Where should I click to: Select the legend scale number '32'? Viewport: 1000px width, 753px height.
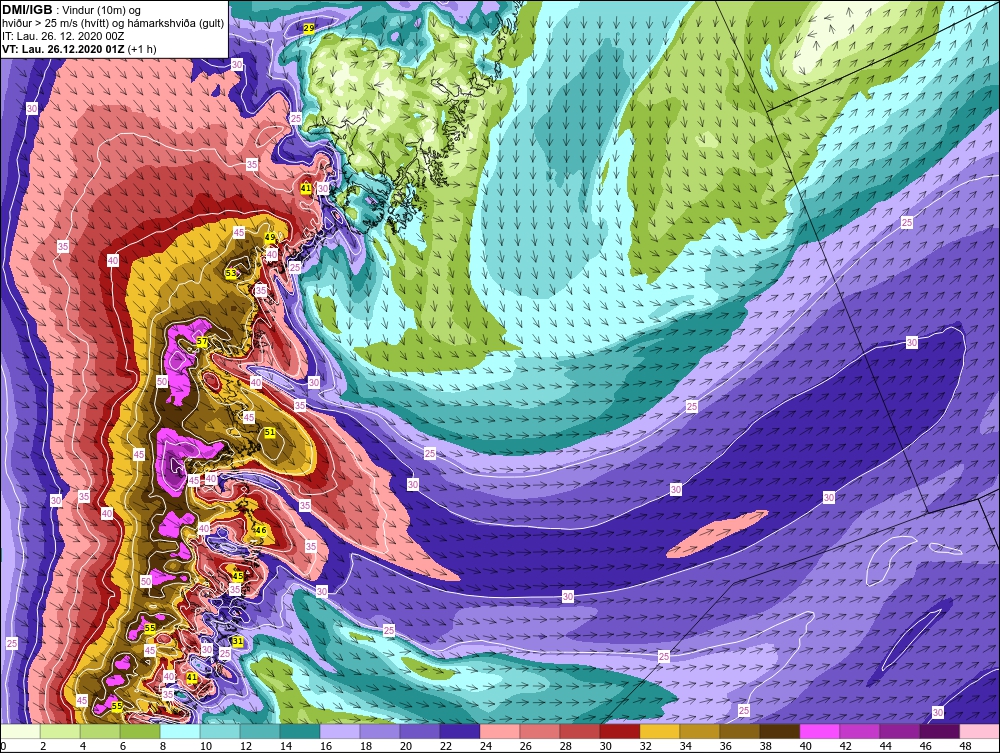pyautogui.click(x=645, y=746)
